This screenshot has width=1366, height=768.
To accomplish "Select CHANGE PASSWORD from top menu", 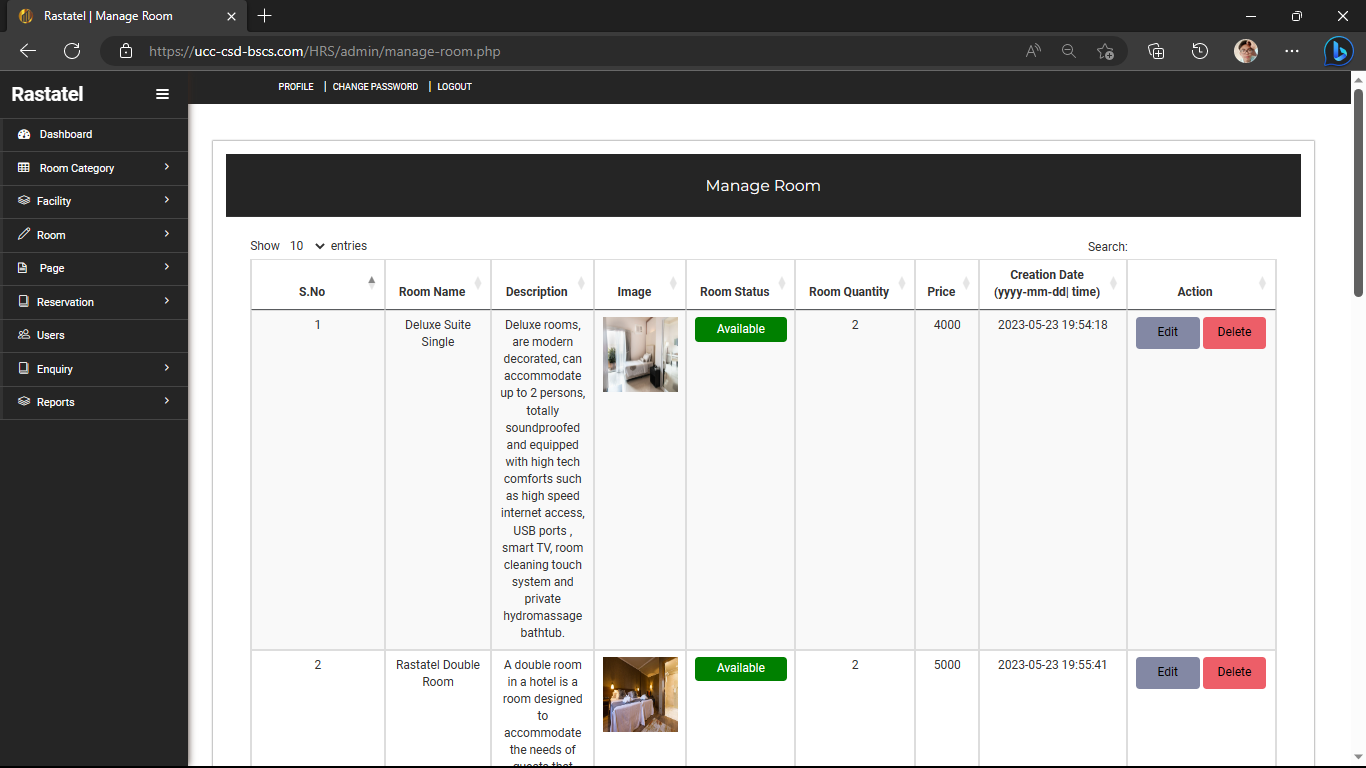I will point(375,87).
